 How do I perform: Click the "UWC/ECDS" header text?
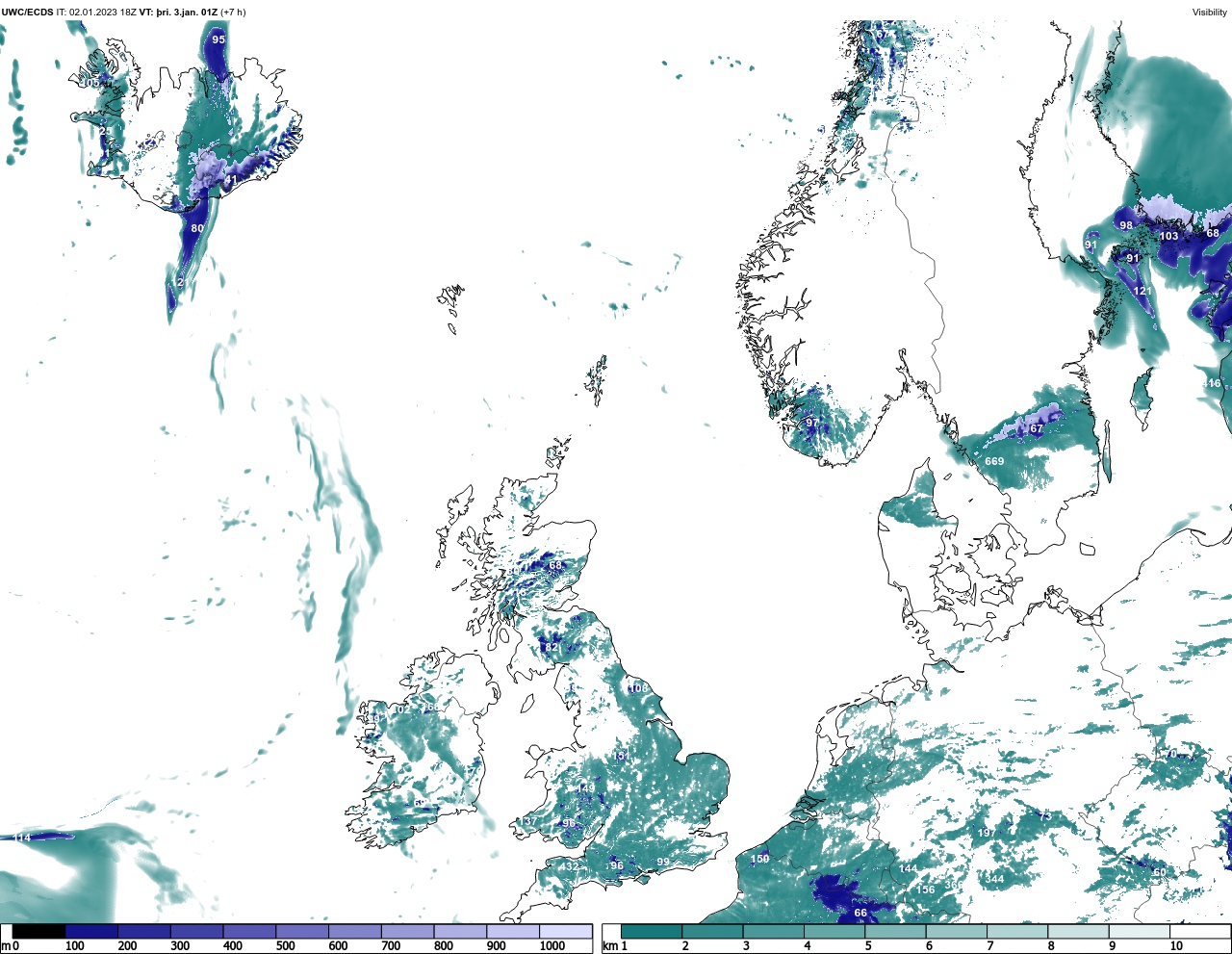(x=27, y=13)
